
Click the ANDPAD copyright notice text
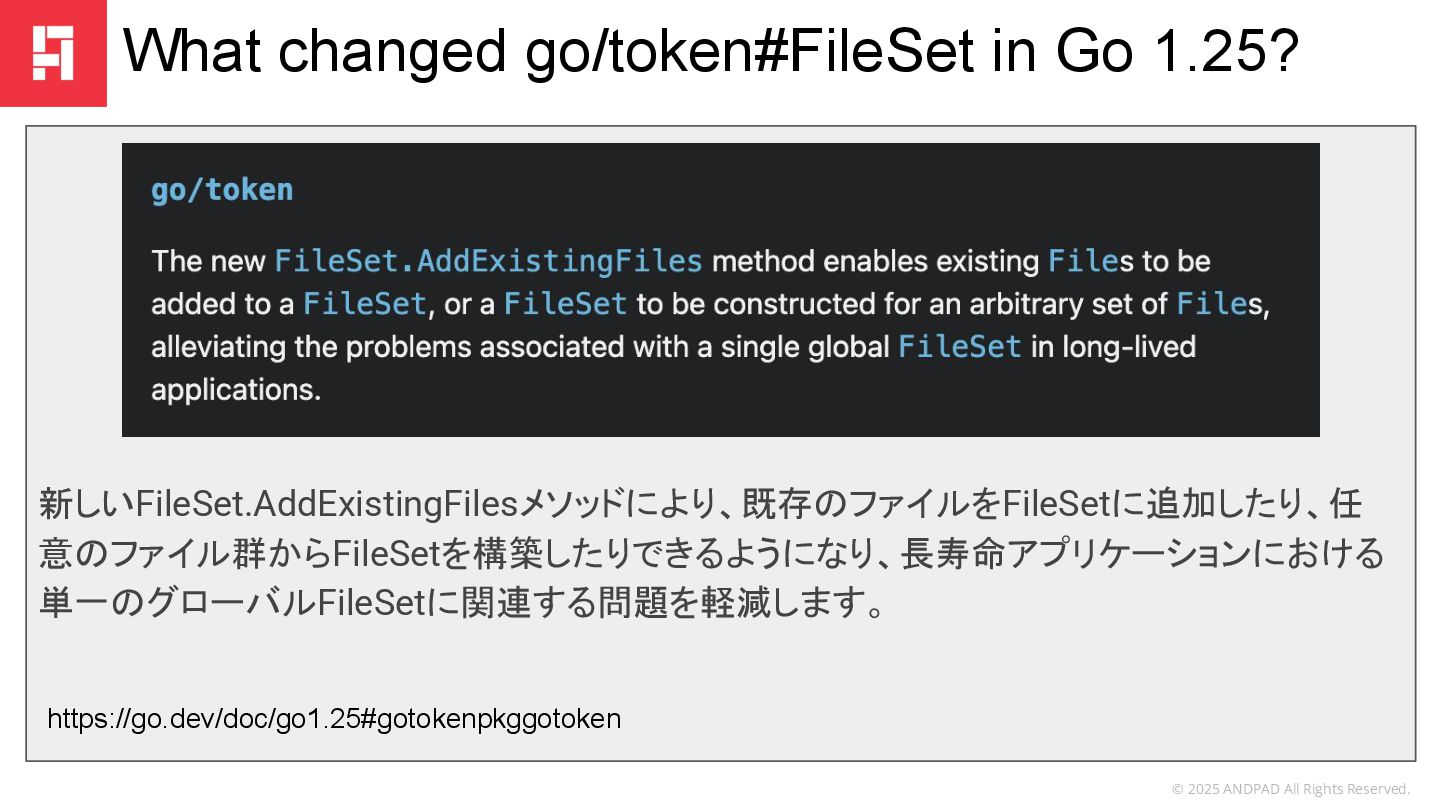(1290, 789)
